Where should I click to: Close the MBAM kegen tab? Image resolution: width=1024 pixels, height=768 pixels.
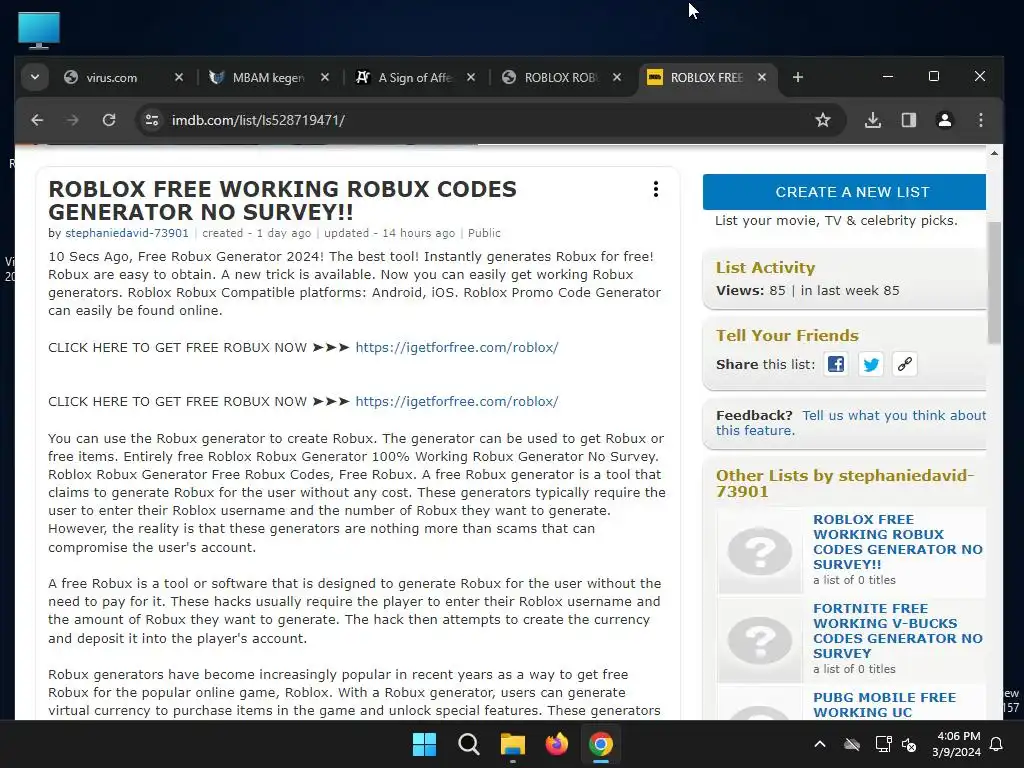[325, 77]
